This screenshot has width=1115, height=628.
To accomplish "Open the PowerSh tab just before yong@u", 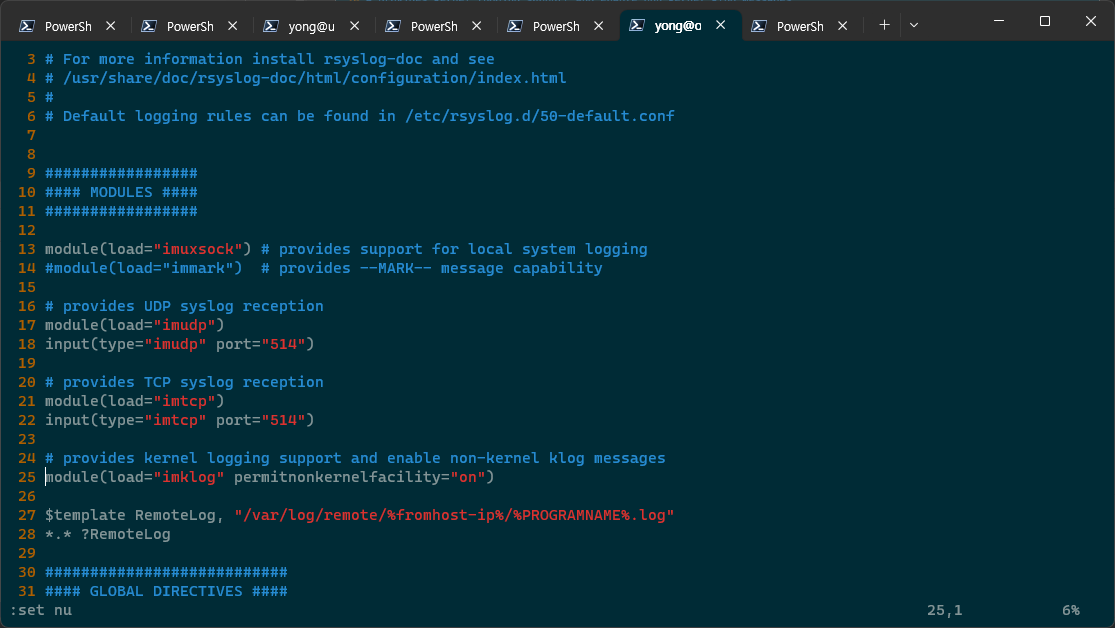I will pyautogui.click(x=190, y=26).
